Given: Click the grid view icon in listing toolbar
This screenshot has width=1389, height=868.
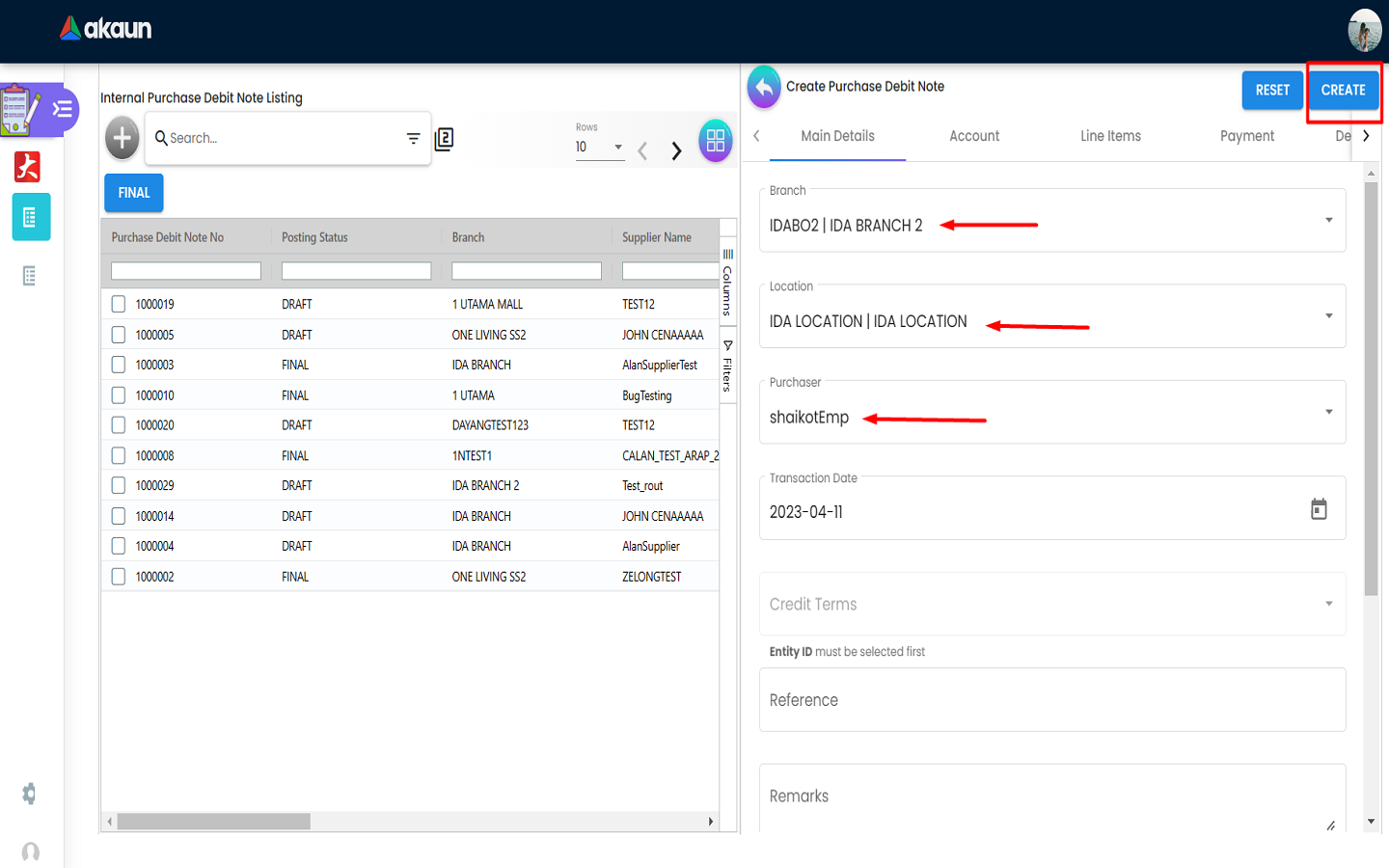Looking at the screenshot, I should coord(715,141).
